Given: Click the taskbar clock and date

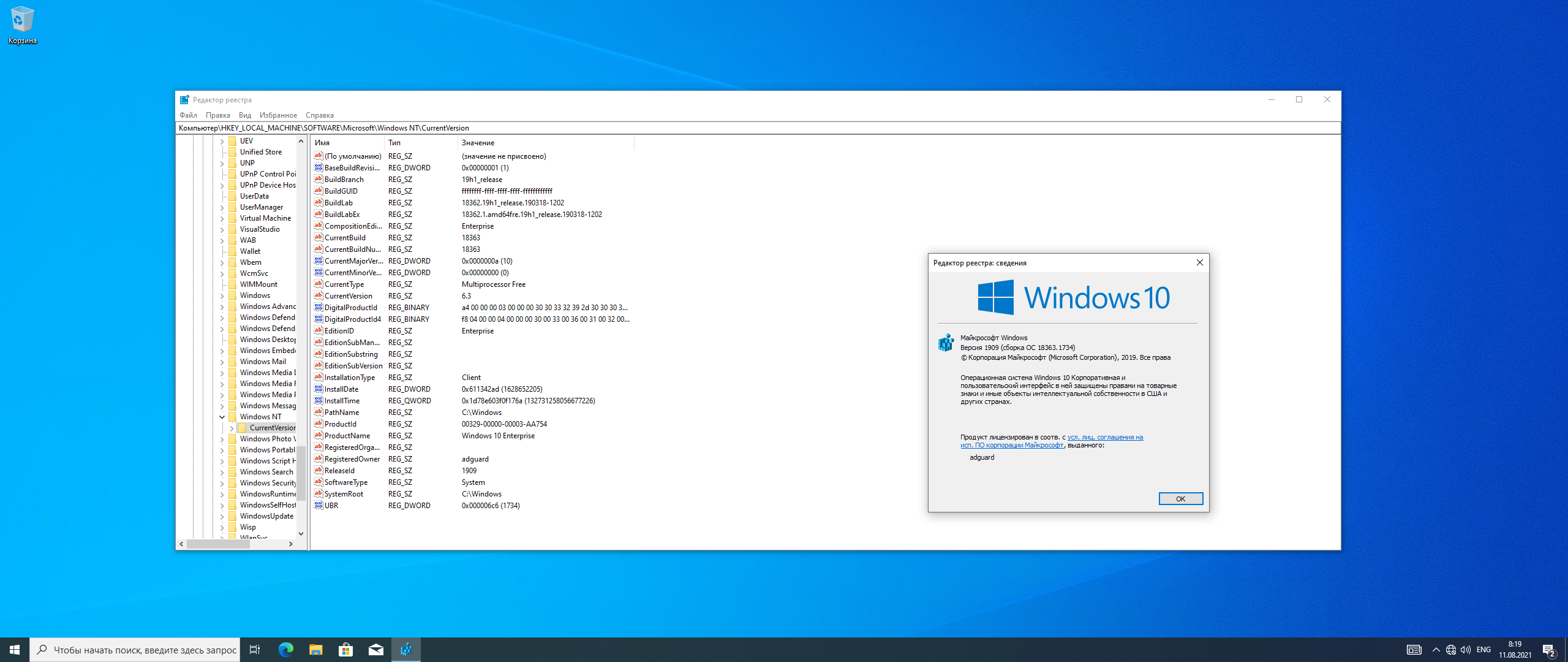Looking at the screenshot, I should point(1515,650).
